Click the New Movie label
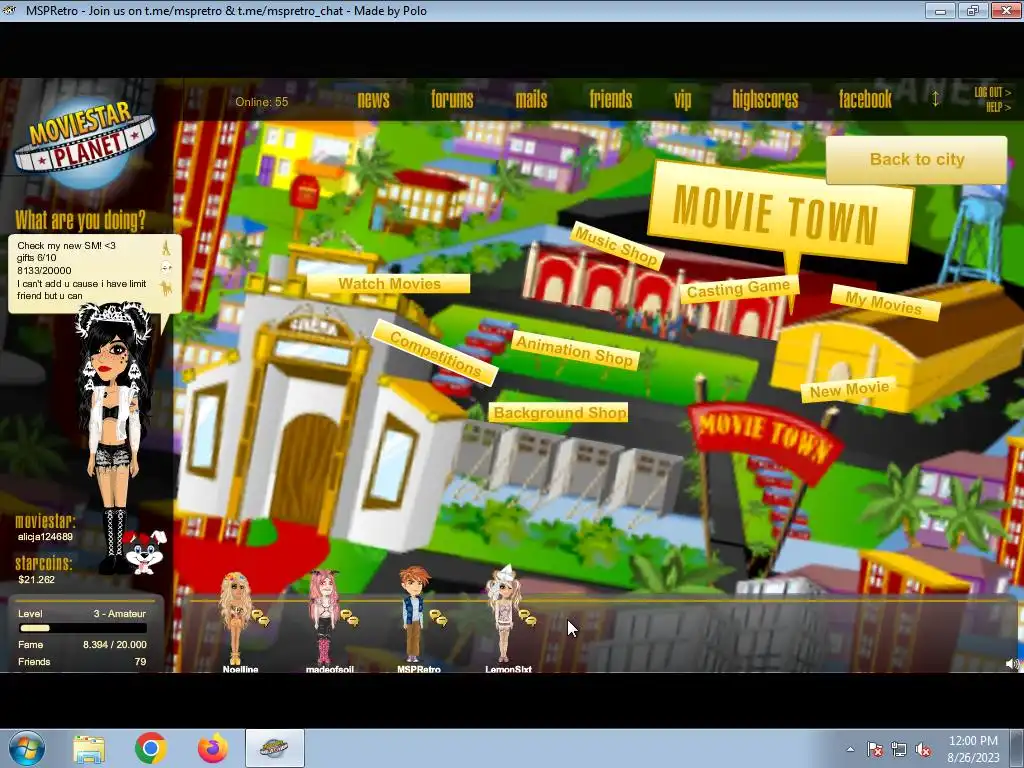 pyautogui.click(x=849, y=389)
